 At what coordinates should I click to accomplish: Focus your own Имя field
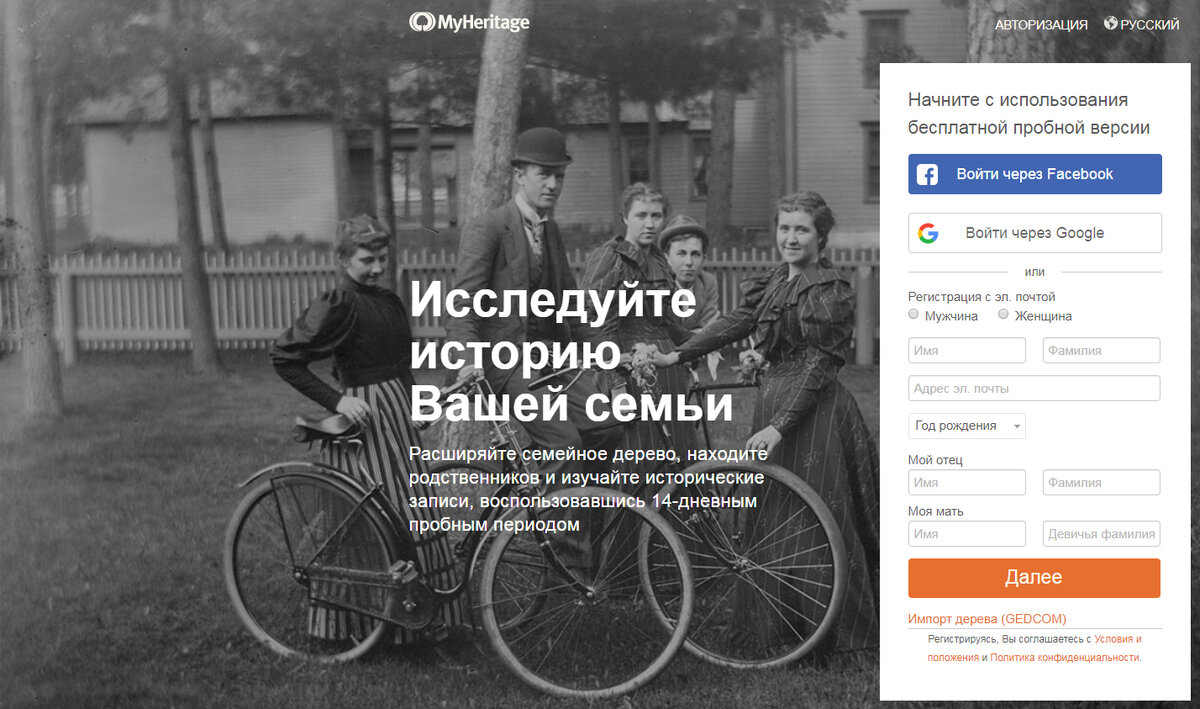[x=967, y=350]
